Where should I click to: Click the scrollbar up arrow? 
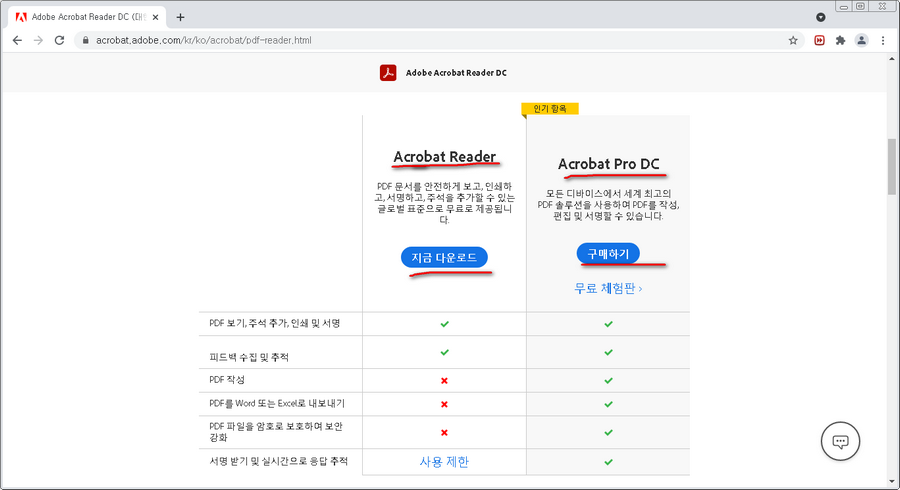891,59
